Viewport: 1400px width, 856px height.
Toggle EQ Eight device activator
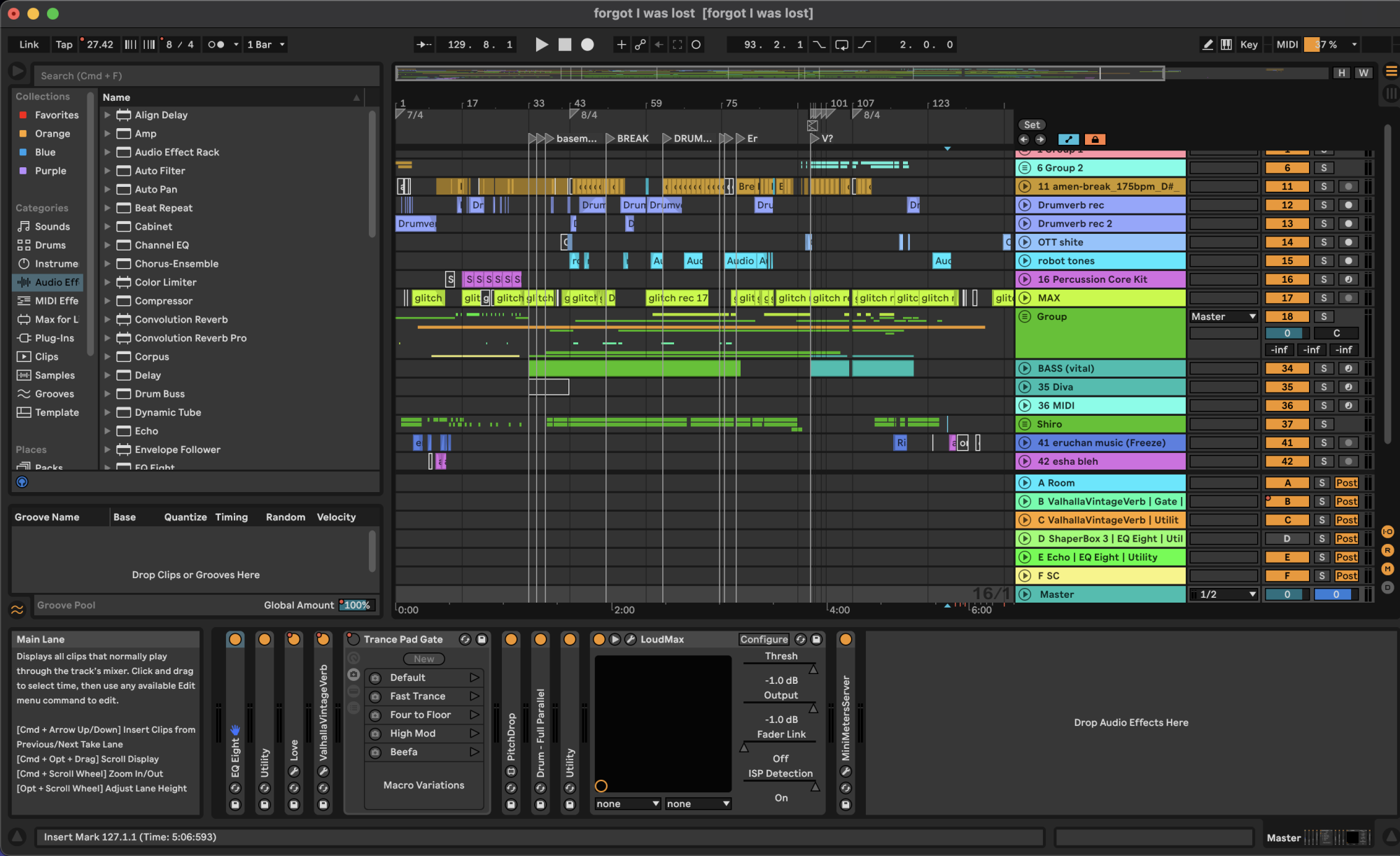click(x=235, y=639)
